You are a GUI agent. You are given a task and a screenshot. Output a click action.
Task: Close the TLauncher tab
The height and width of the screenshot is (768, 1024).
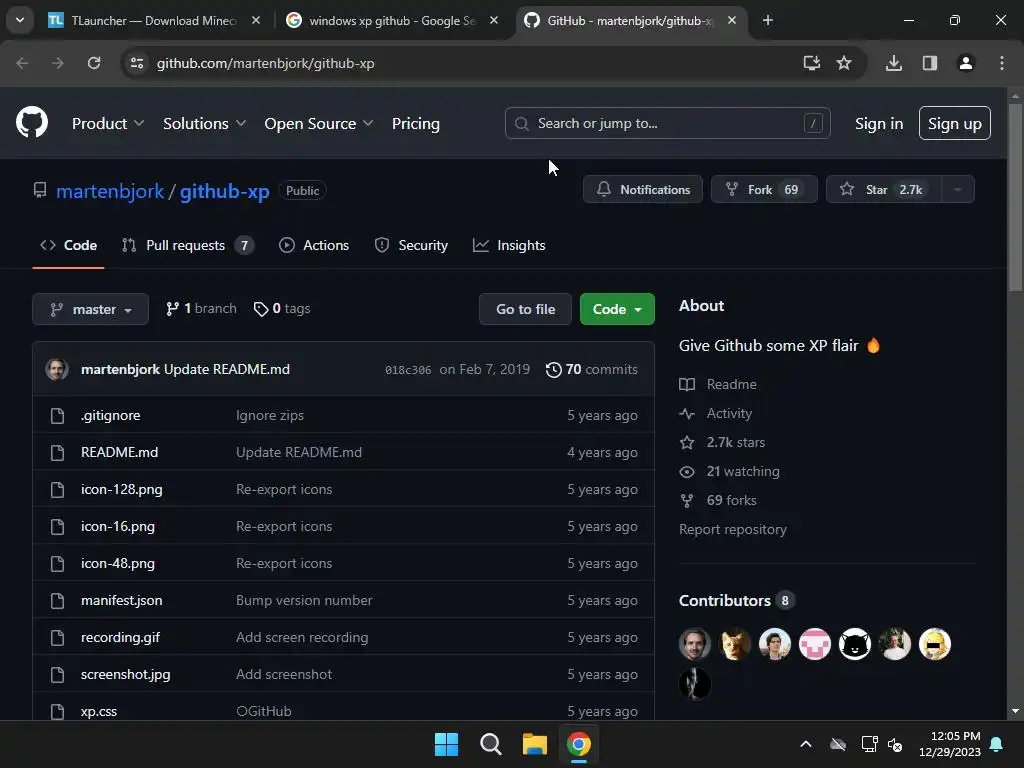click(x=256, y=20)
